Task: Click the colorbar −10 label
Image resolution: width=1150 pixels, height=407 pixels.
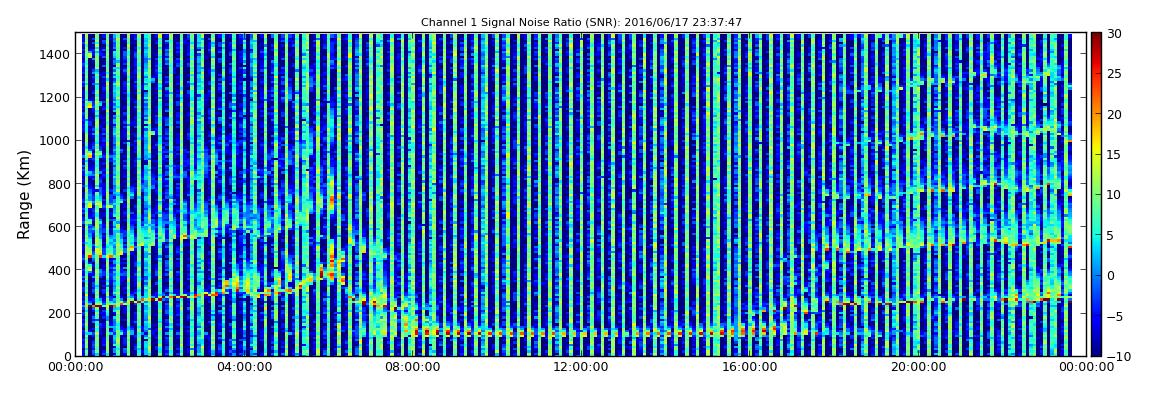Action: click(x=1118, y=356)
